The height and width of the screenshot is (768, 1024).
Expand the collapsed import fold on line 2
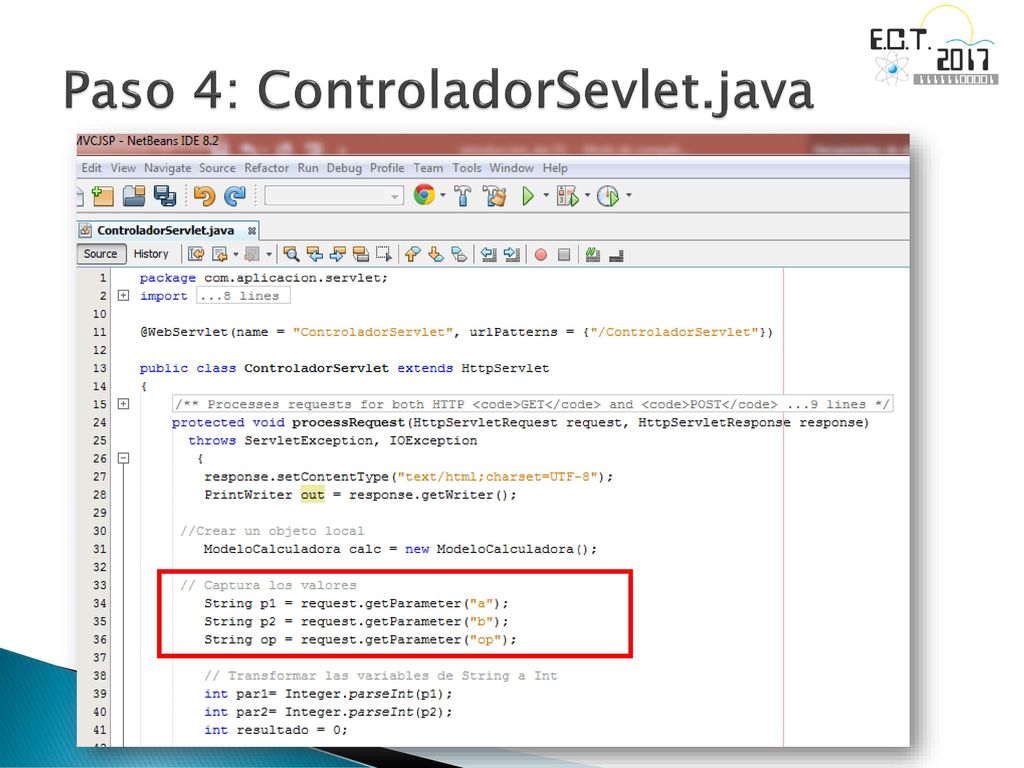pos(123,295)
